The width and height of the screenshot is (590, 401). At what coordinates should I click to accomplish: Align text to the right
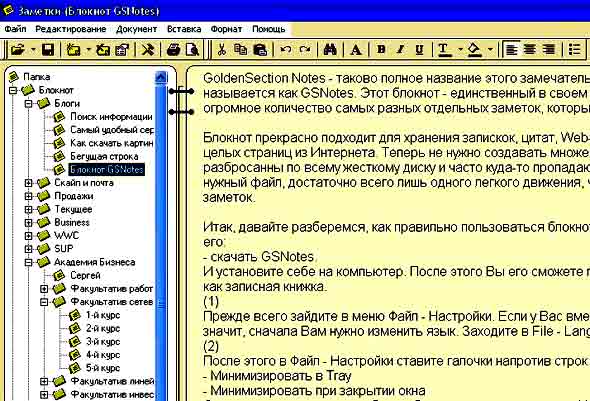click(549, 50)
